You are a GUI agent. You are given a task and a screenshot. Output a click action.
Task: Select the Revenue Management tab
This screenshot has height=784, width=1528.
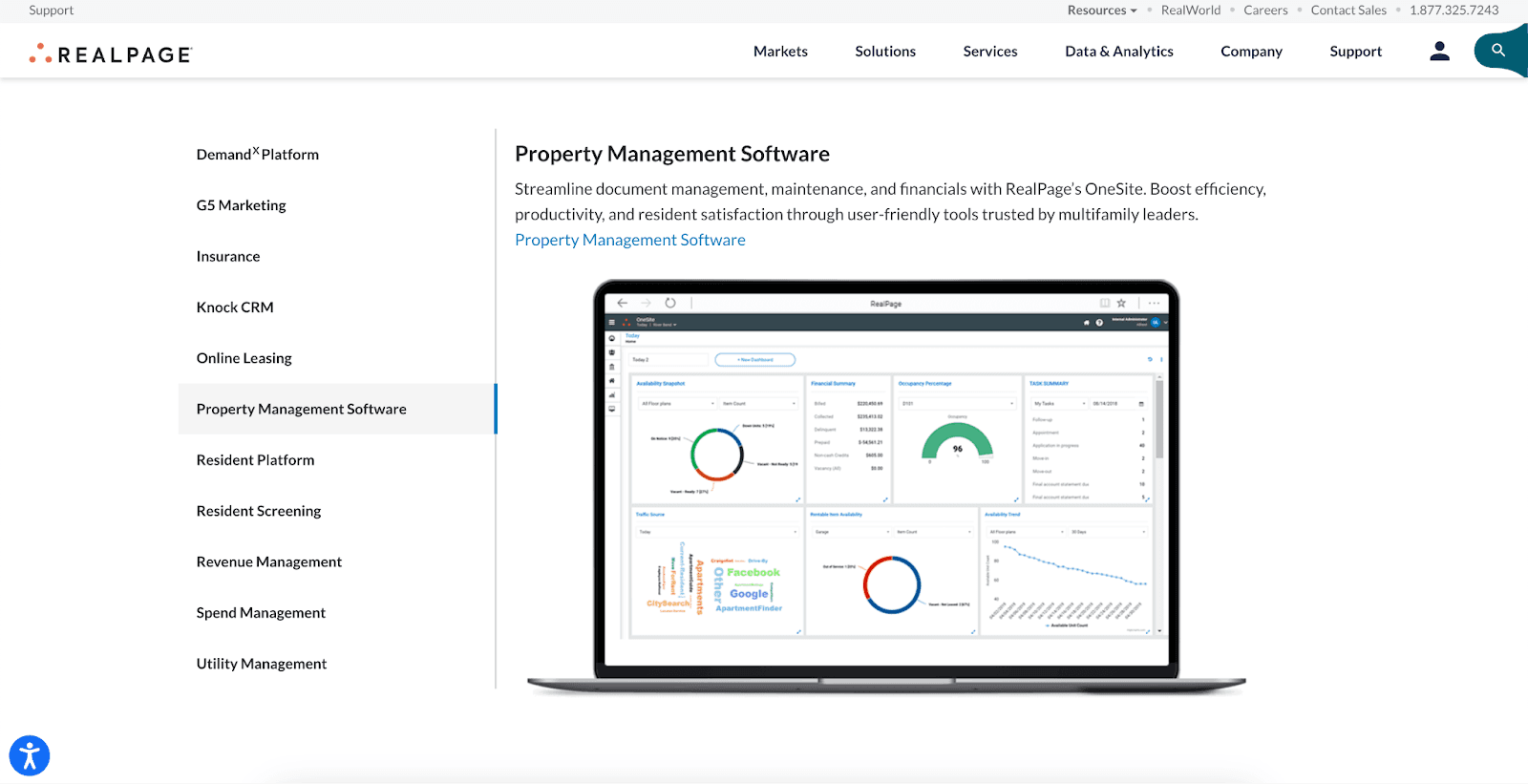point(336,562)
